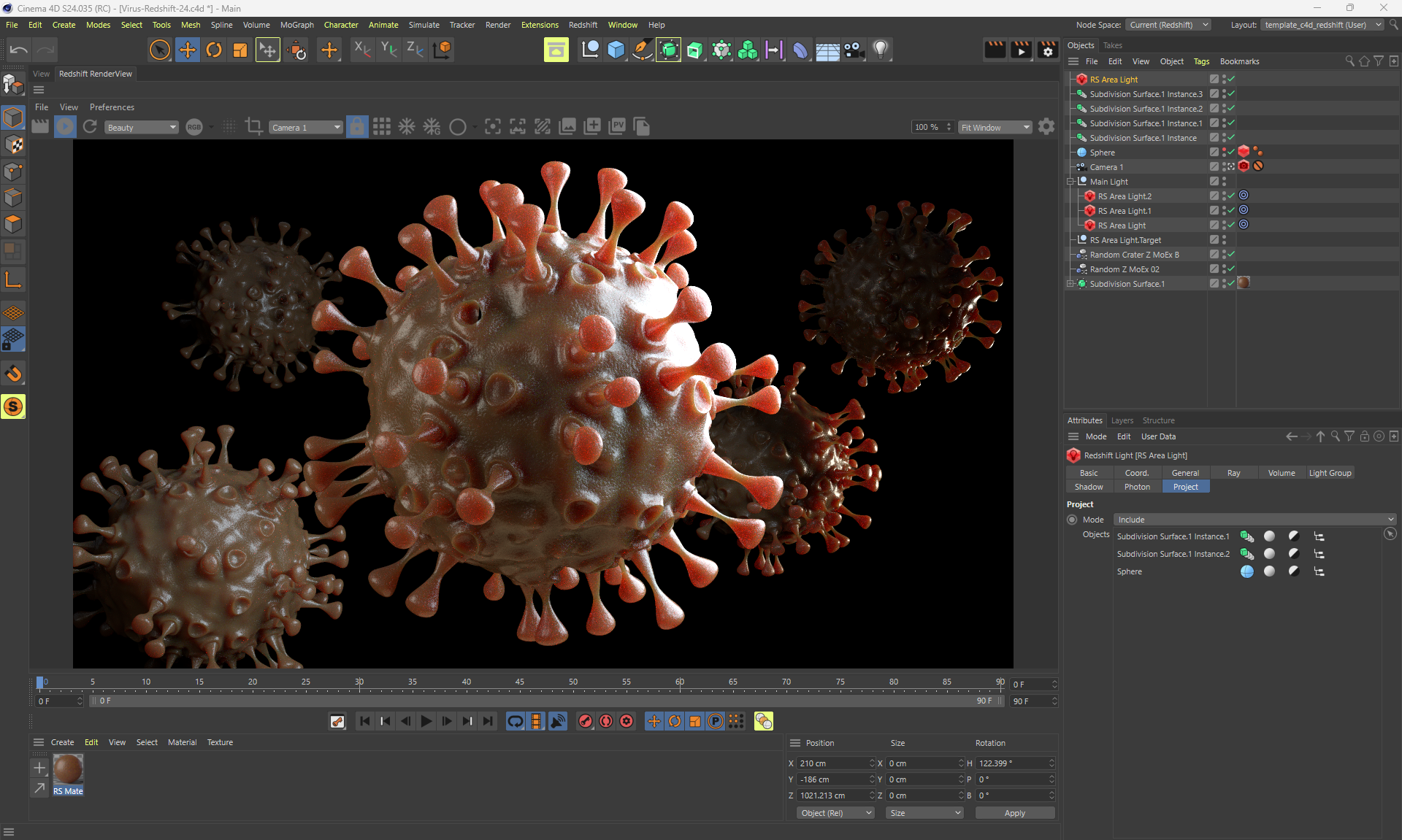Select the Move tool in top toolbar
Image resolution: width=1402 pixels, height=840 pixels.
(187, 50)
